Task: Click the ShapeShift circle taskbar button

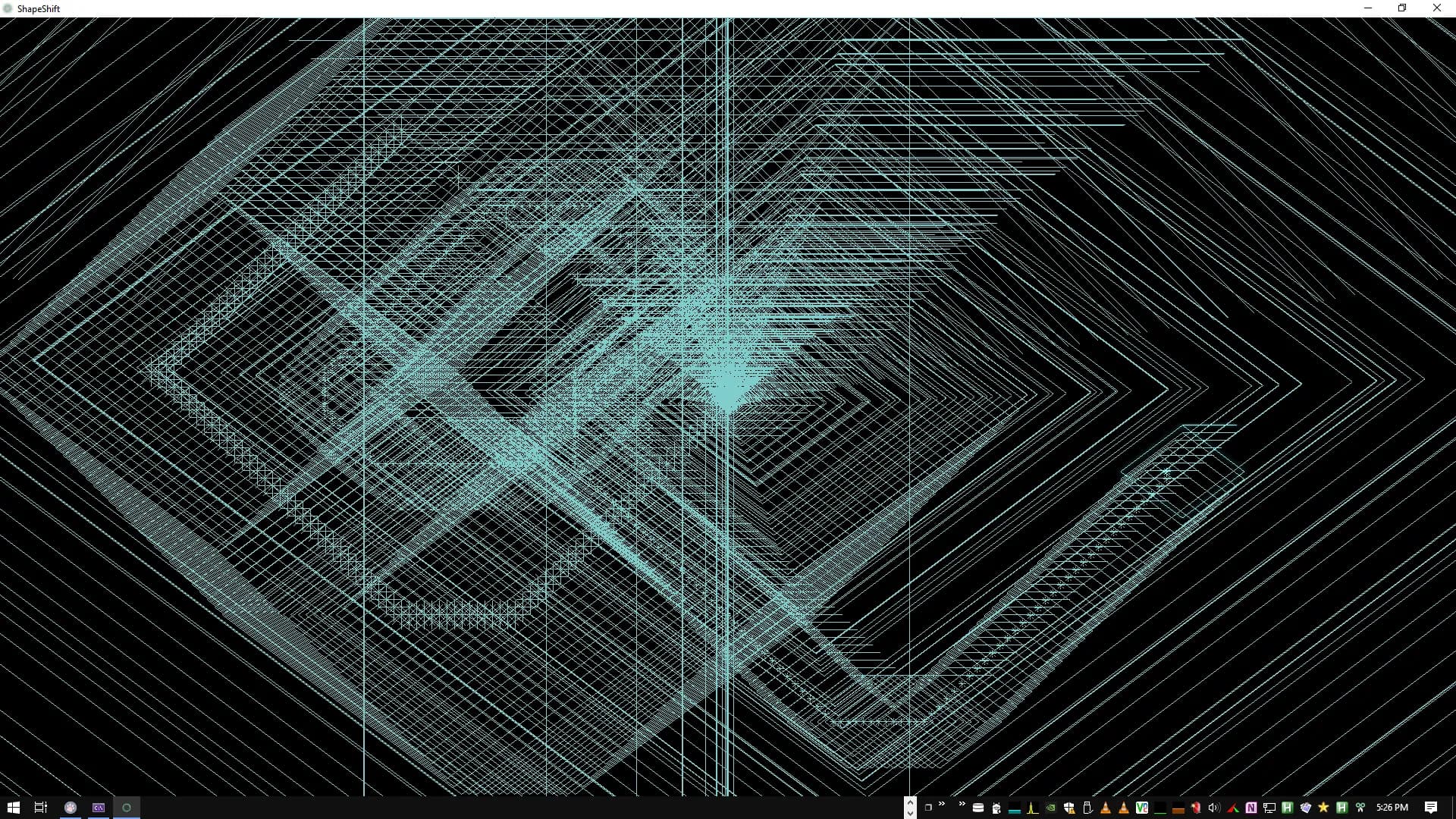Action: 127,808
